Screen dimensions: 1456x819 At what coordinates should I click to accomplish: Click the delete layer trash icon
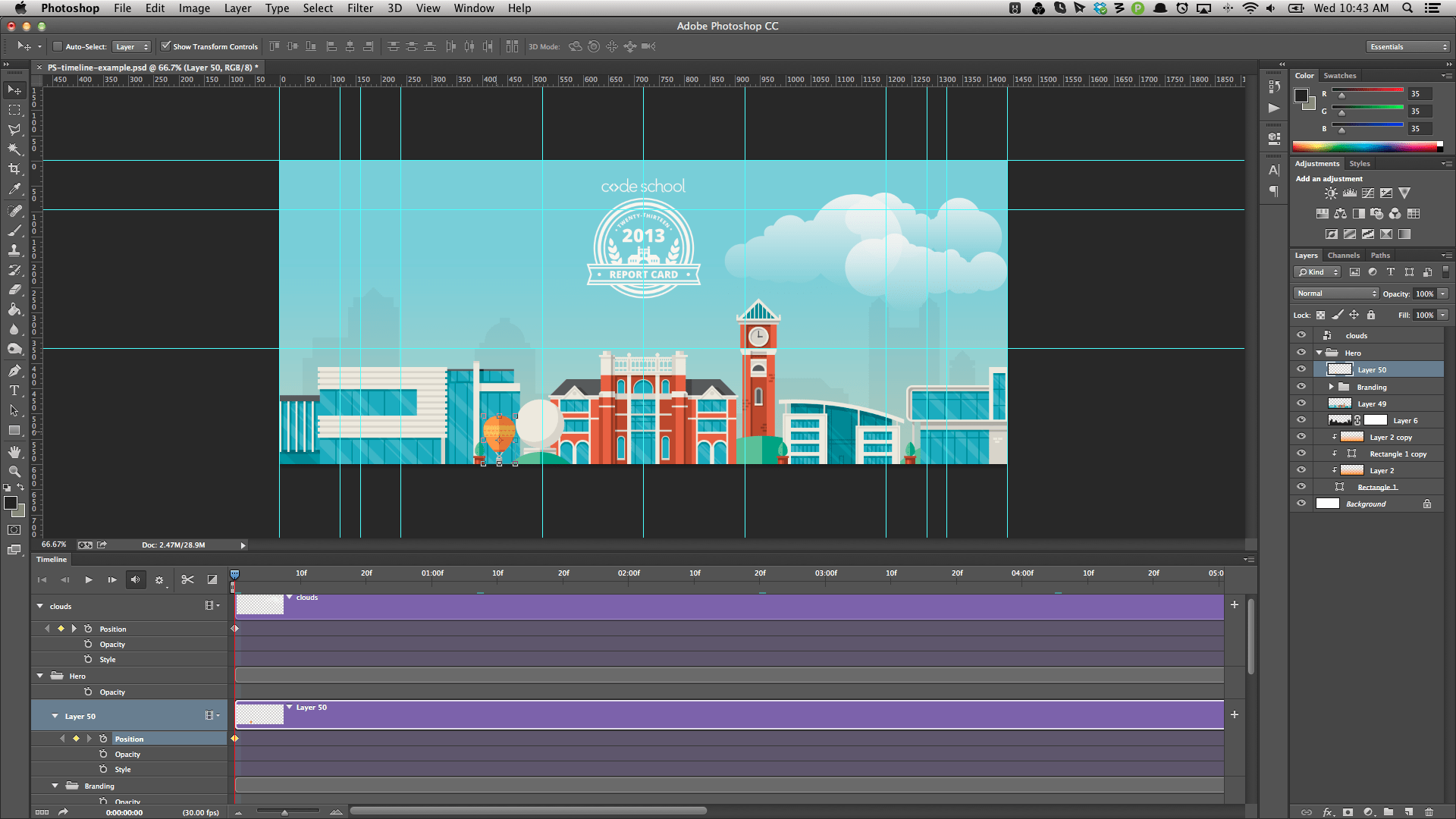point(1429,812)
